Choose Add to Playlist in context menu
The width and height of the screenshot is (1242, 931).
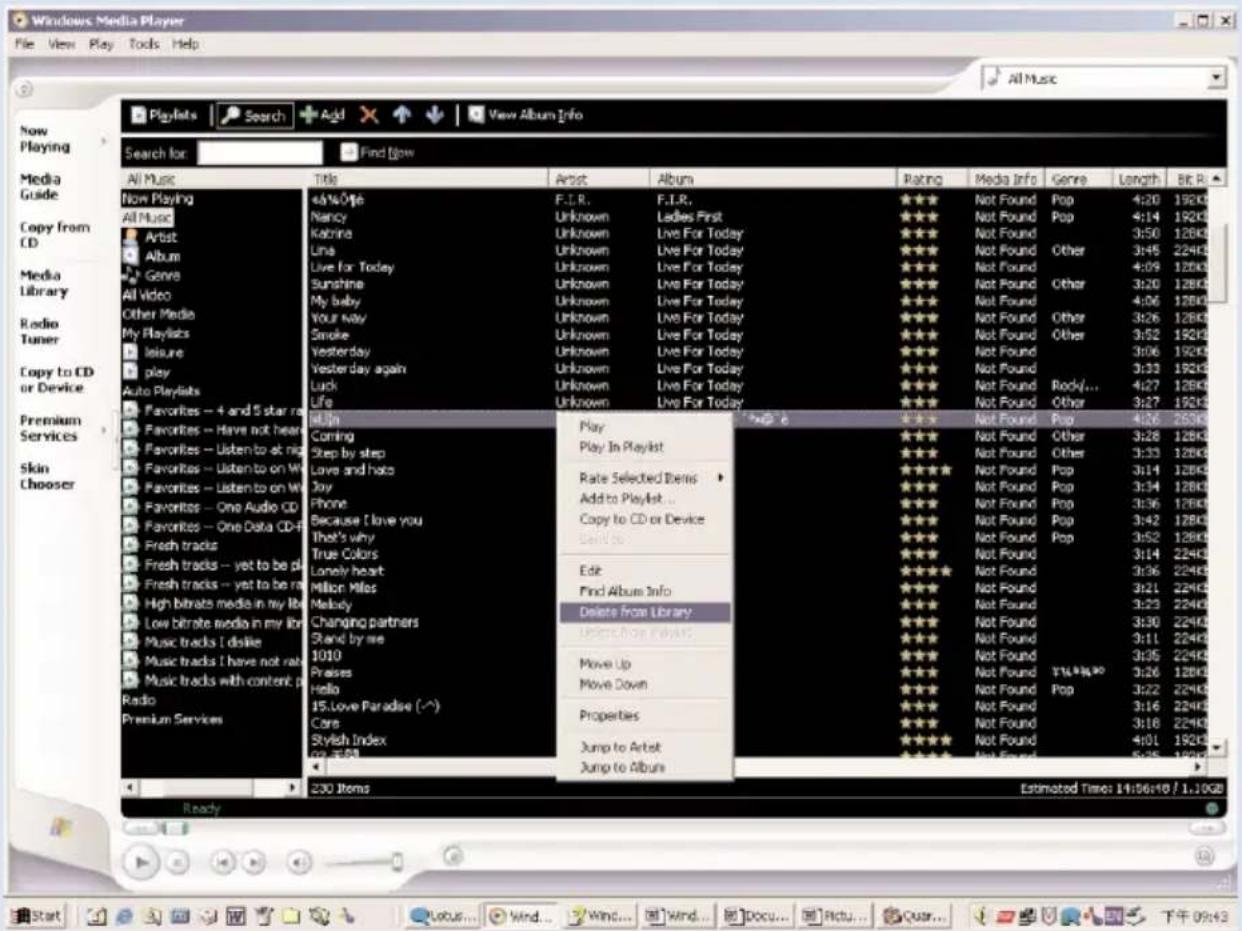pos(645,498)
